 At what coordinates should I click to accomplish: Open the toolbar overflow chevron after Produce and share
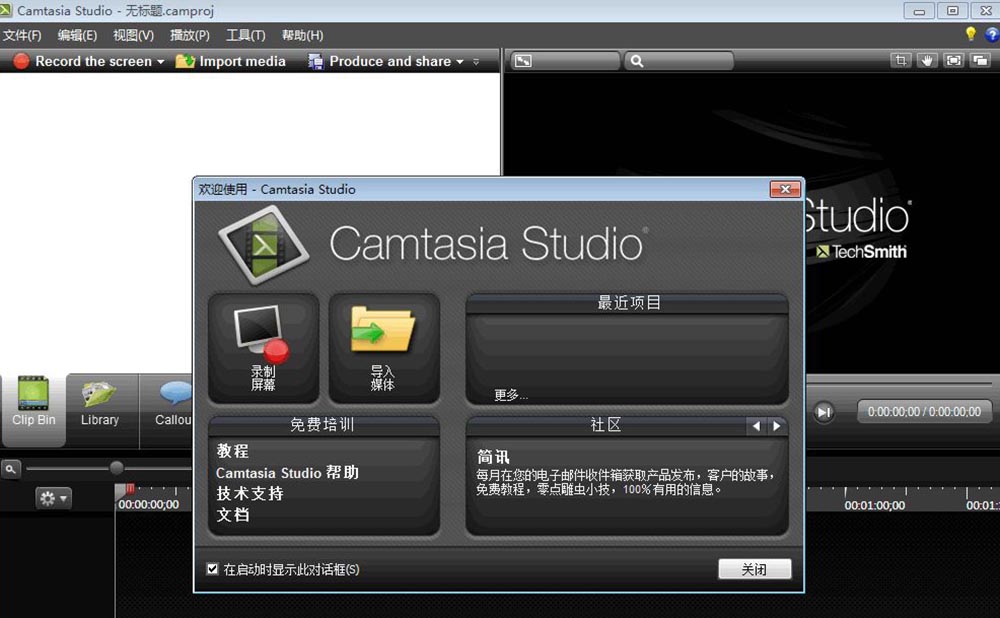[x=476, y=62]
